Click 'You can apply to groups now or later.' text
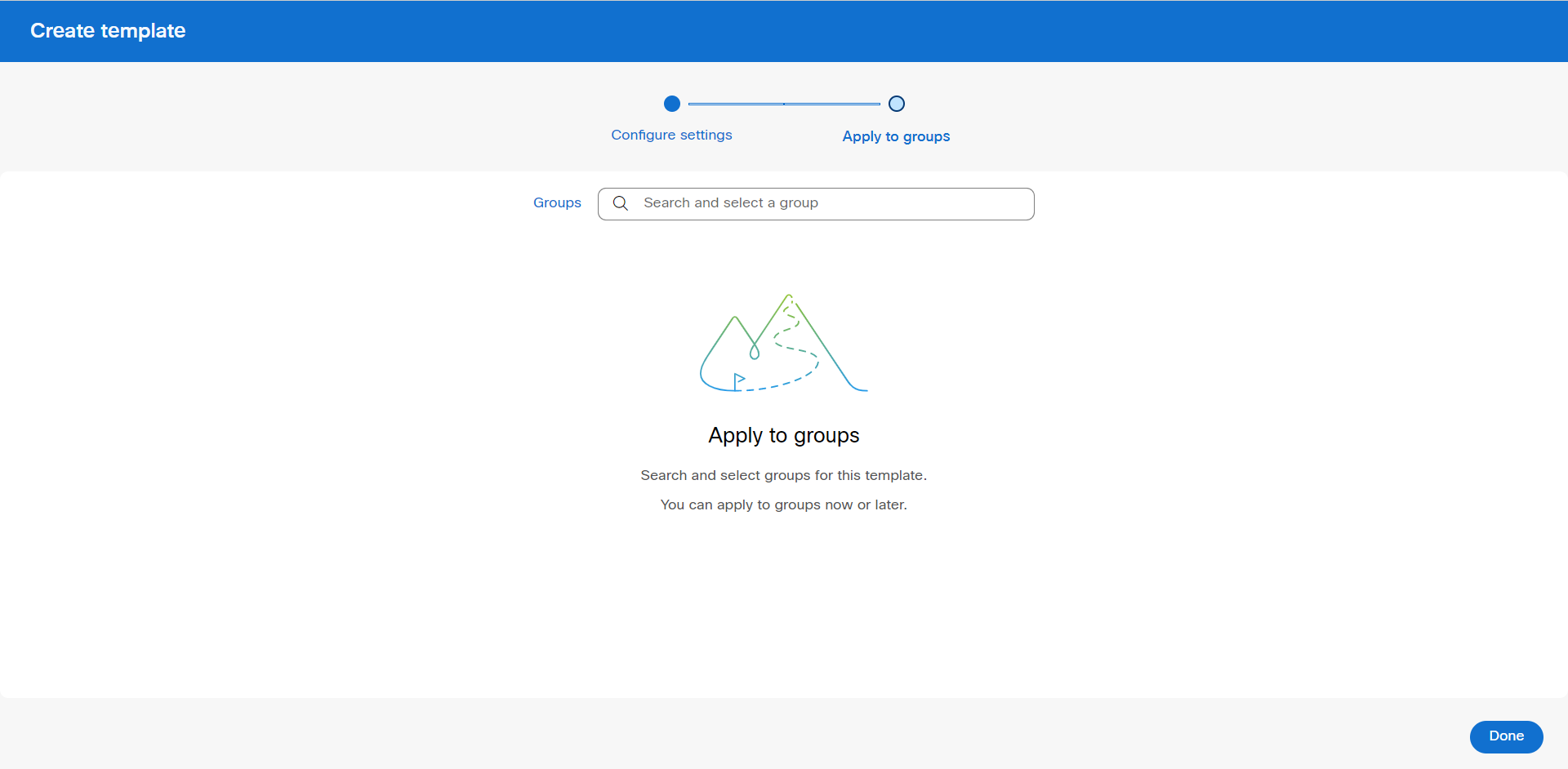The image size is (1568, 769). click(784, 505)
